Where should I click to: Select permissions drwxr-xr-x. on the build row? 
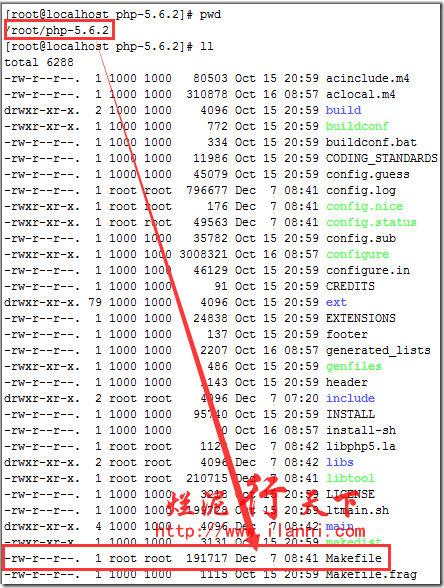[x=42, y=110]
